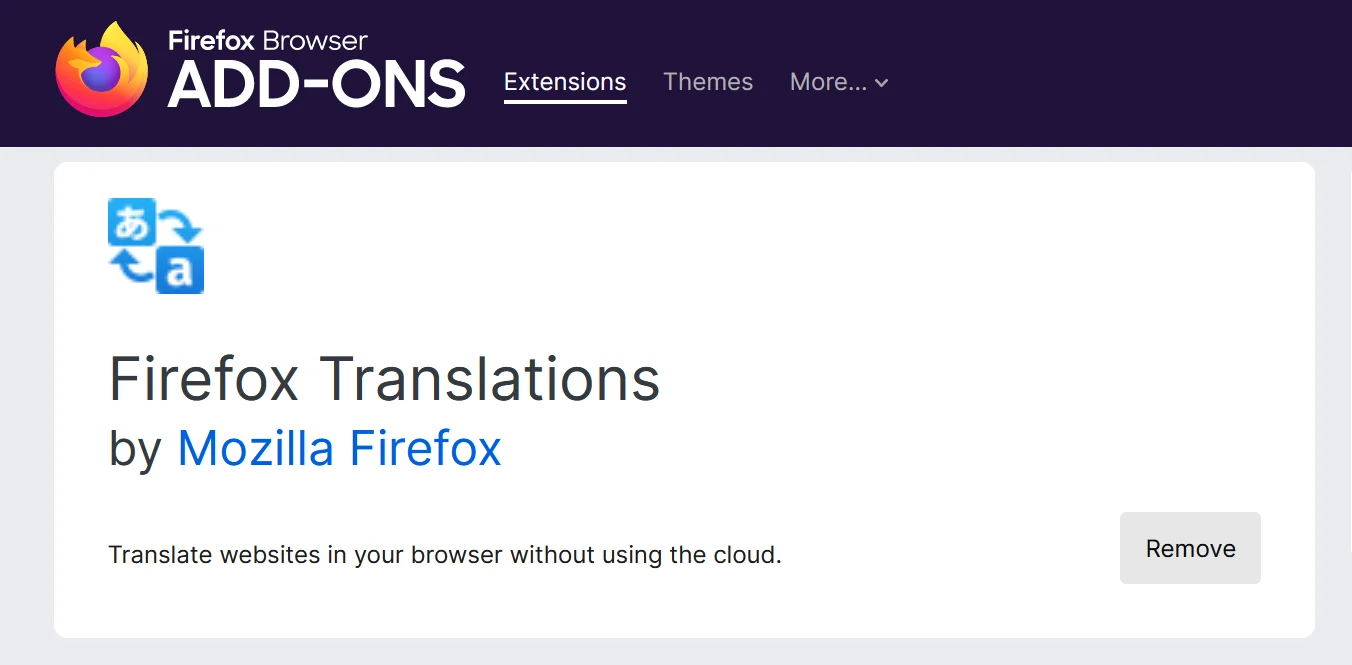Viewport: 1352px width, 665px height.
Task: Click the ADD-ONS wordmark logo
Action: (316, 85)
